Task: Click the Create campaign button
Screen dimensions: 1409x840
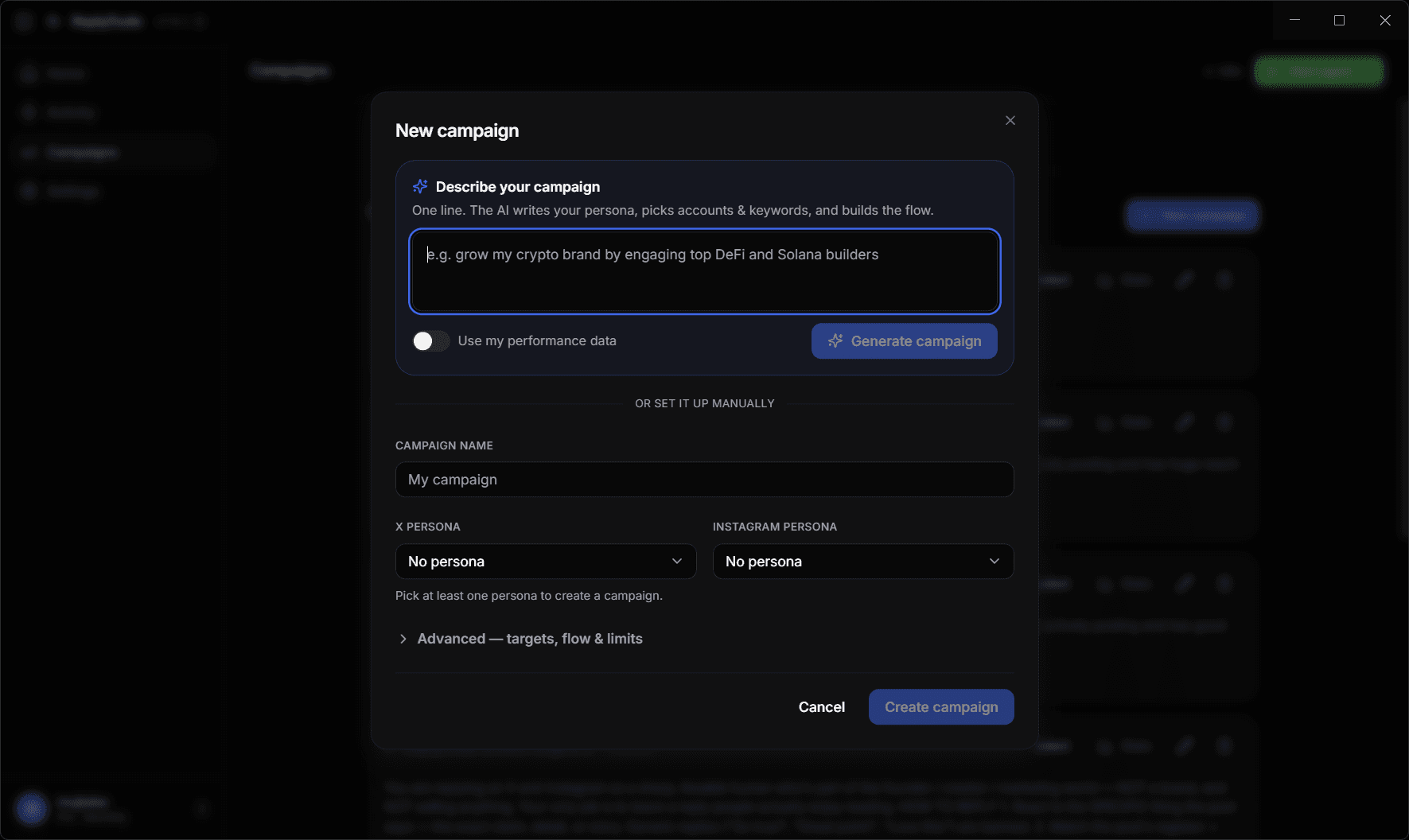Action: 941,707
